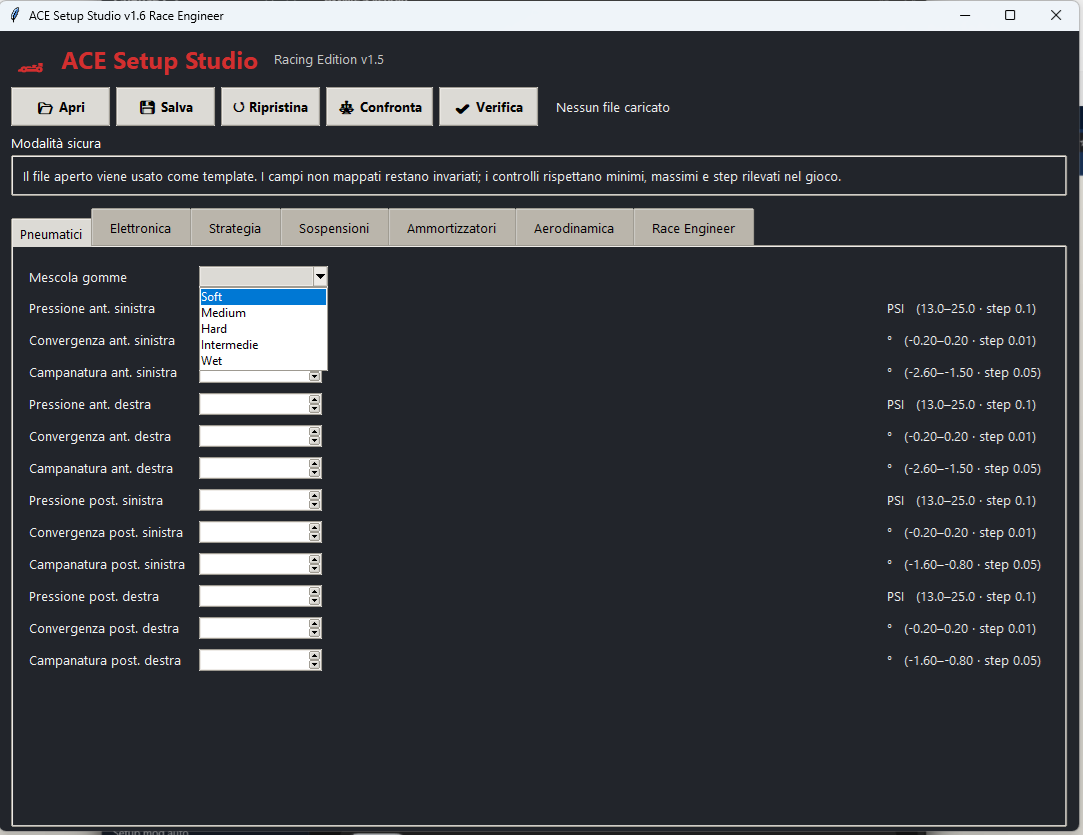
Task: Increase Pressione ant. destra with up arrow
Action: click(315, 400)
